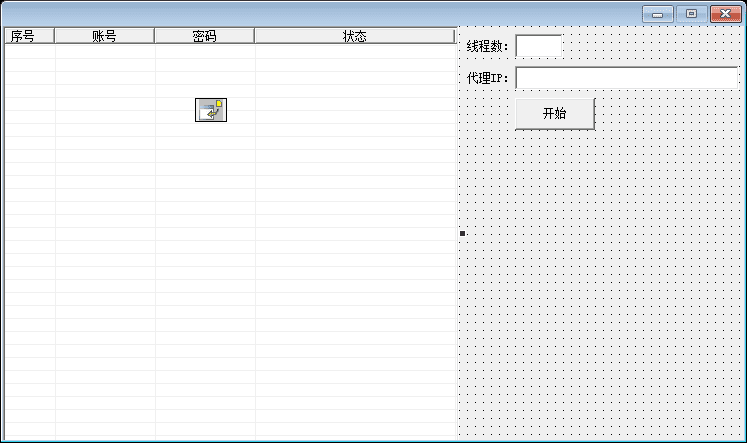Close the window
This screenshot has width=747, height=443.
726,14
